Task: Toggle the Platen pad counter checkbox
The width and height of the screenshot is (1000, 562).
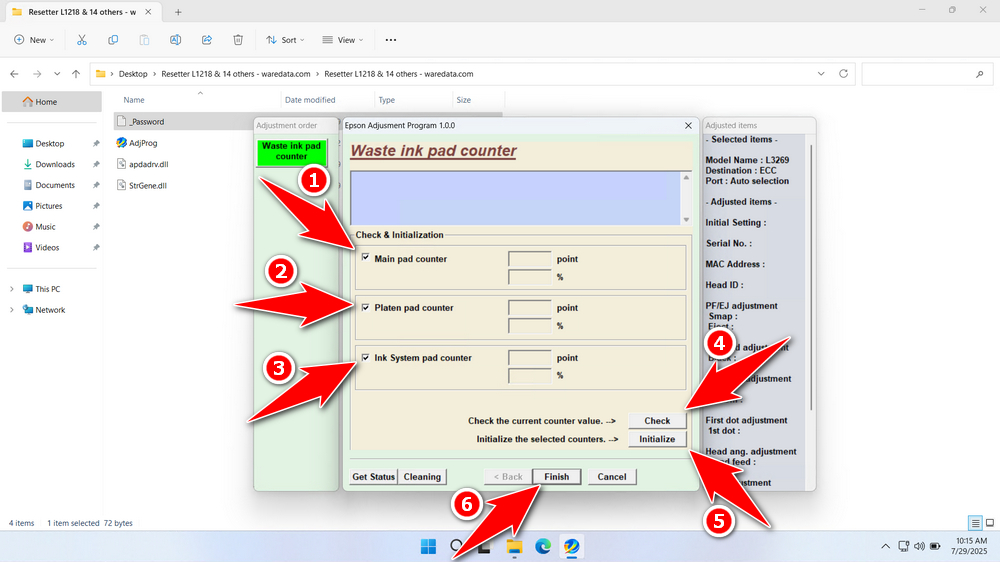Action: pyautogui.click(x=365, y=307)
